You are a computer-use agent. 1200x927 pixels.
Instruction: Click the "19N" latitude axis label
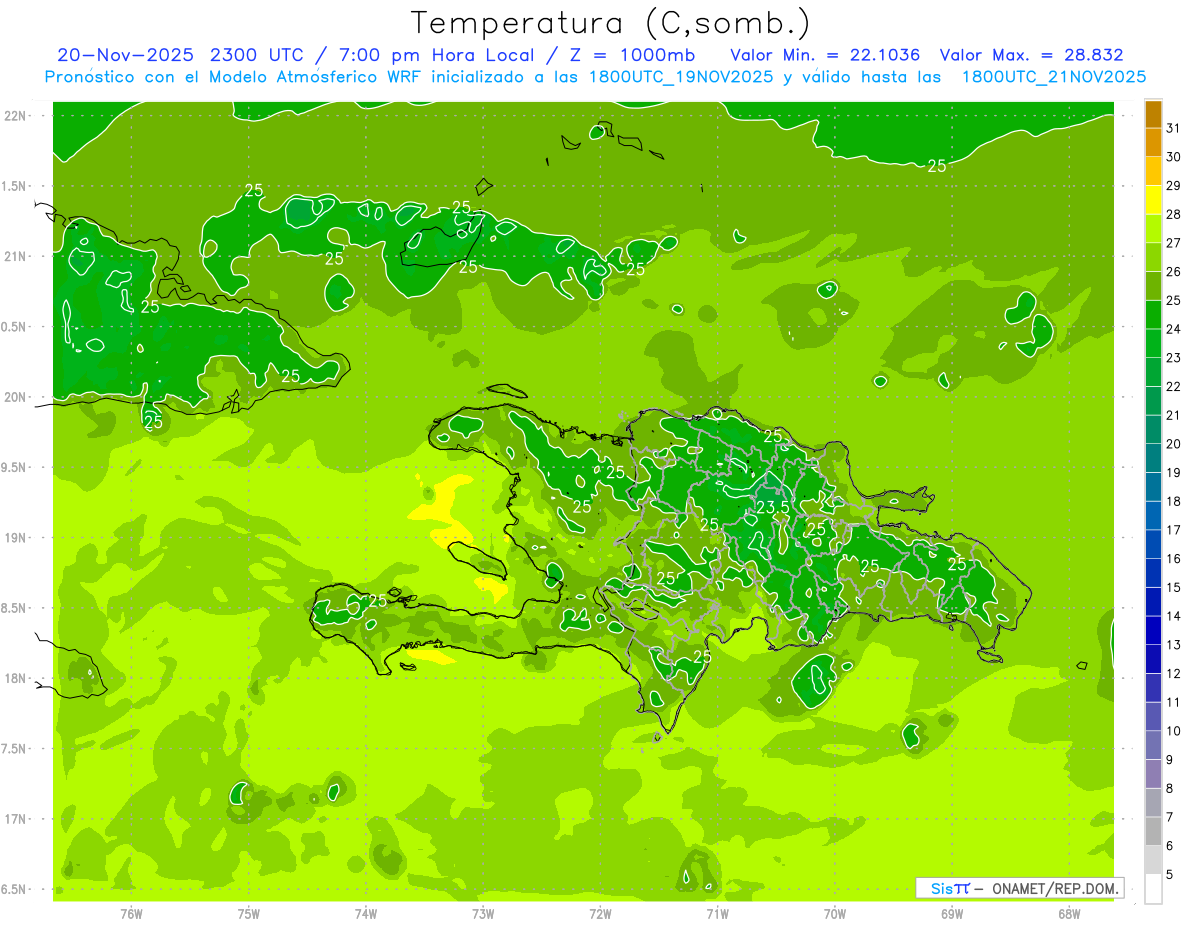point(16,537)
